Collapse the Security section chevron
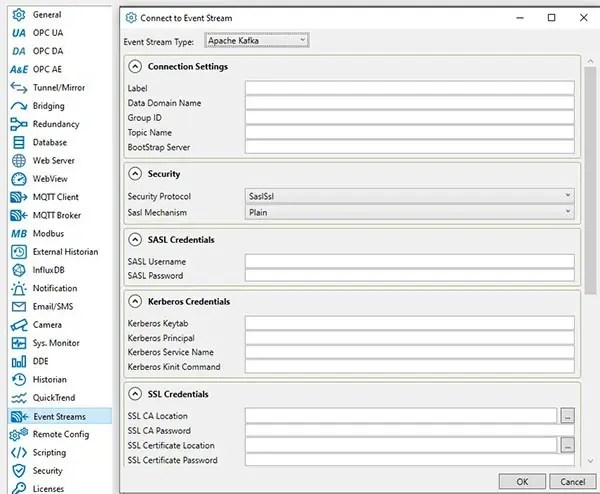The height and width of the screenshot is (494, 600). [135, 174]
